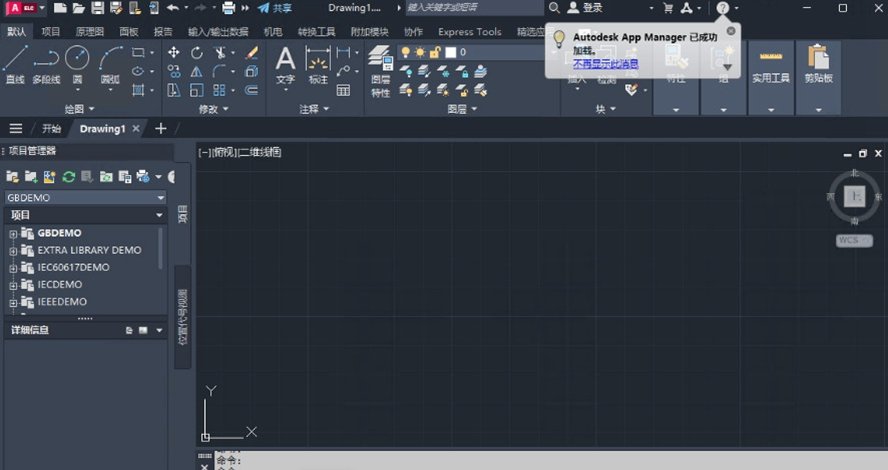Expand the IEC60617DEMO tree node
This screenshot has width=888, height=470.
click(x=13, y=268)
